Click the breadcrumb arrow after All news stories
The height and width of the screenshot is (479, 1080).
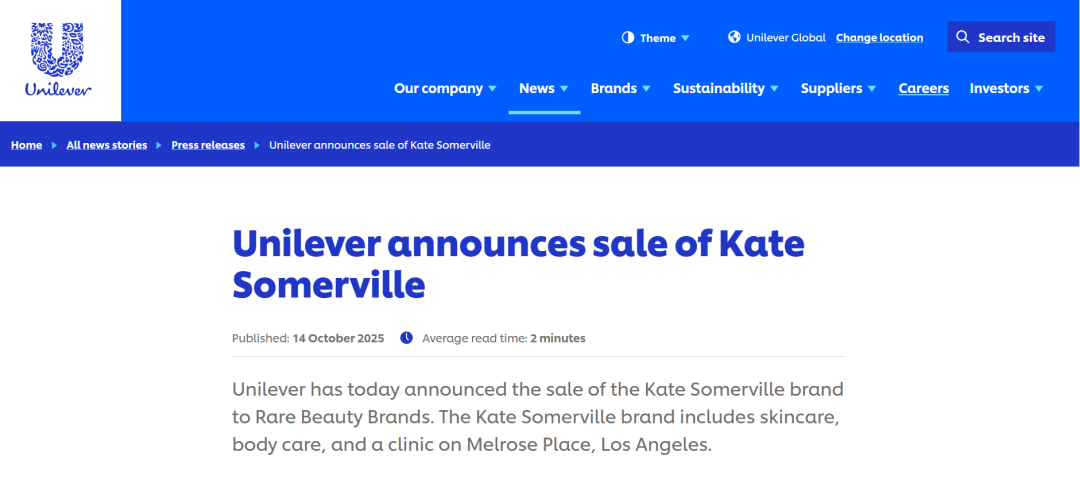pos(159,145)
